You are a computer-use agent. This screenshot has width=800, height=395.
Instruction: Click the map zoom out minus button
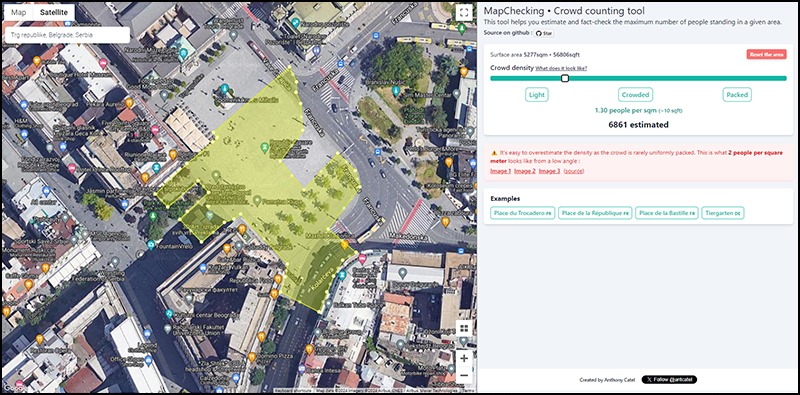coord(464,375)
